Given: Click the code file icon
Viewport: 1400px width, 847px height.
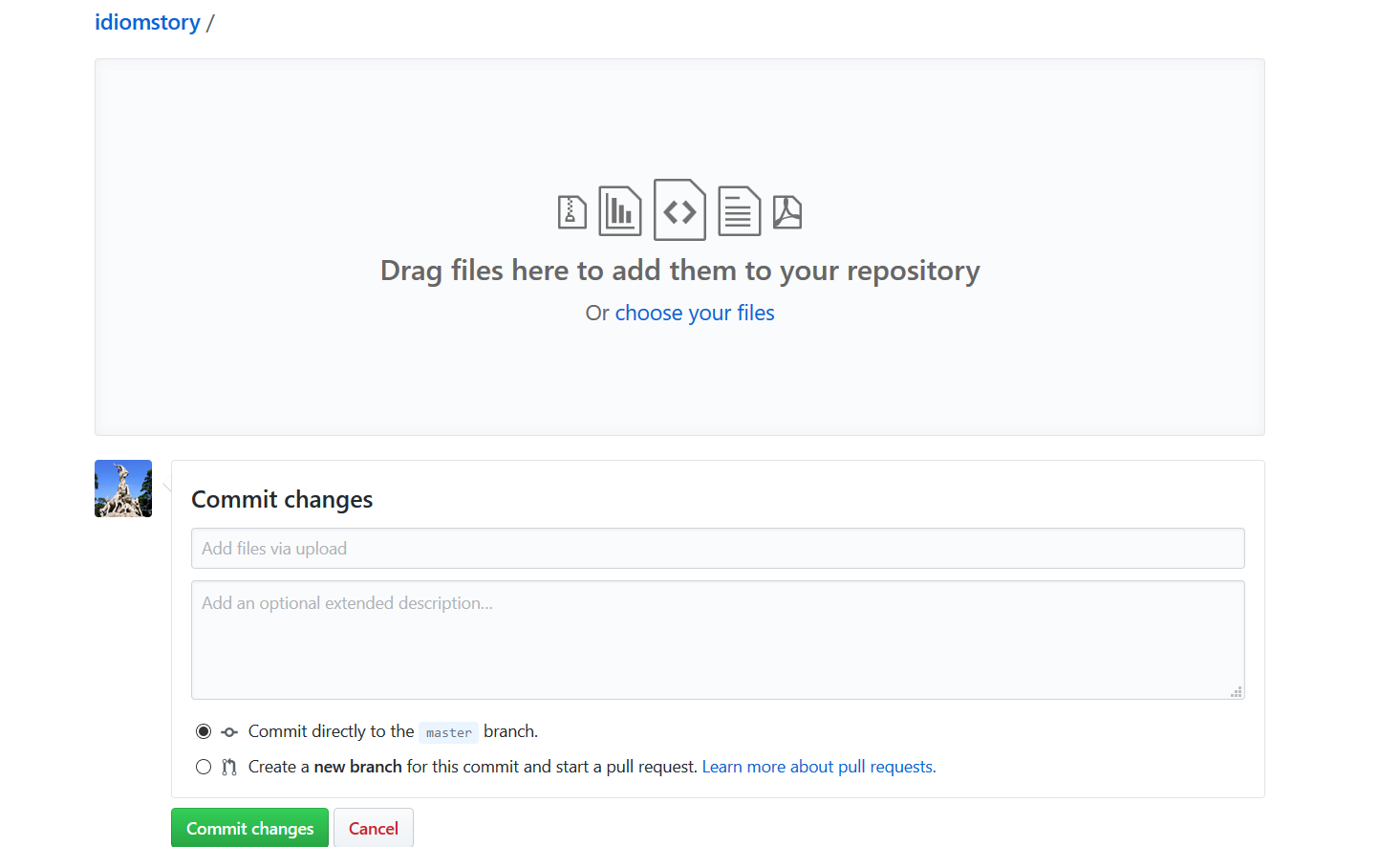Looking at the screenshot, I should (679, 209).
